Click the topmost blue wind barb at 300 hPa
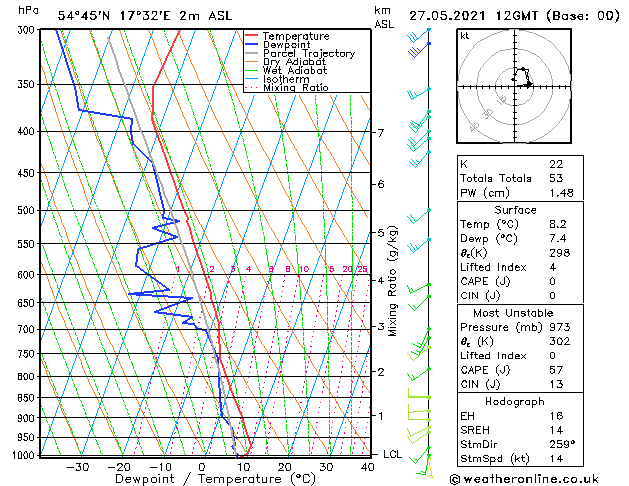 (418, 35)
